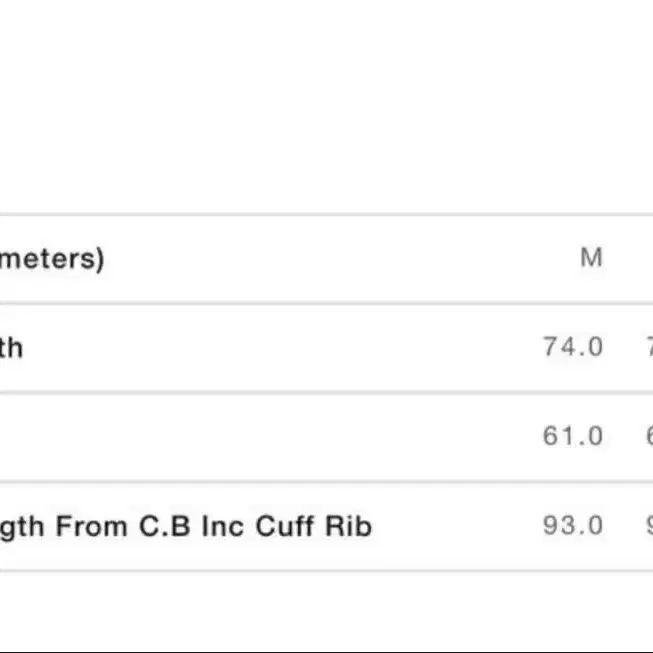Click the cut-off "gth" text in last row
Viewport: 653px width, 653px height.
[x=22, y=527]
